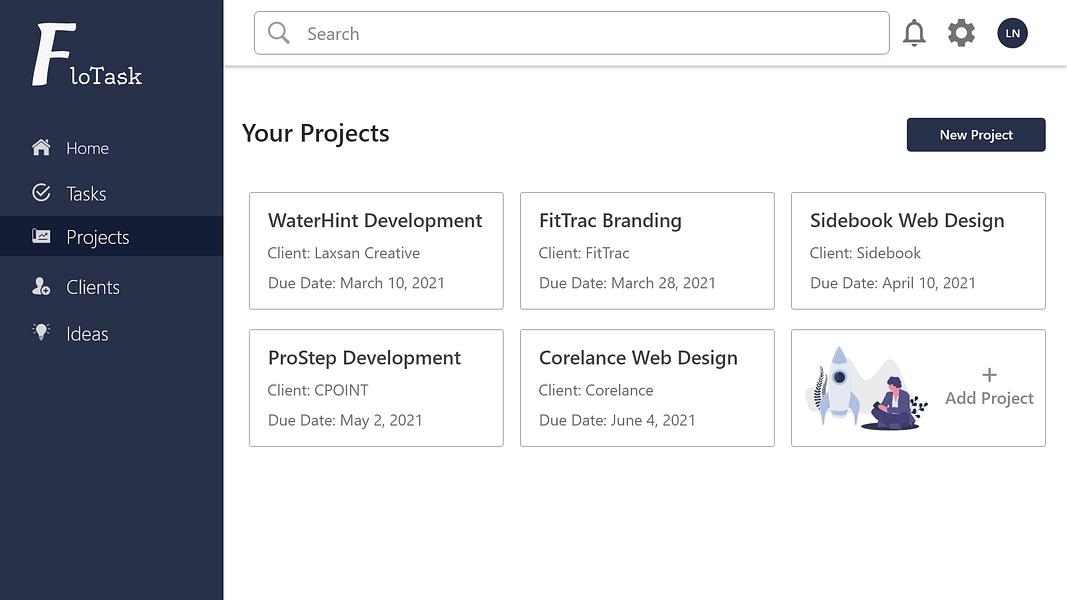Open settings with the gear icon
Screen dimensions: 1067x600
click(961, 33)
